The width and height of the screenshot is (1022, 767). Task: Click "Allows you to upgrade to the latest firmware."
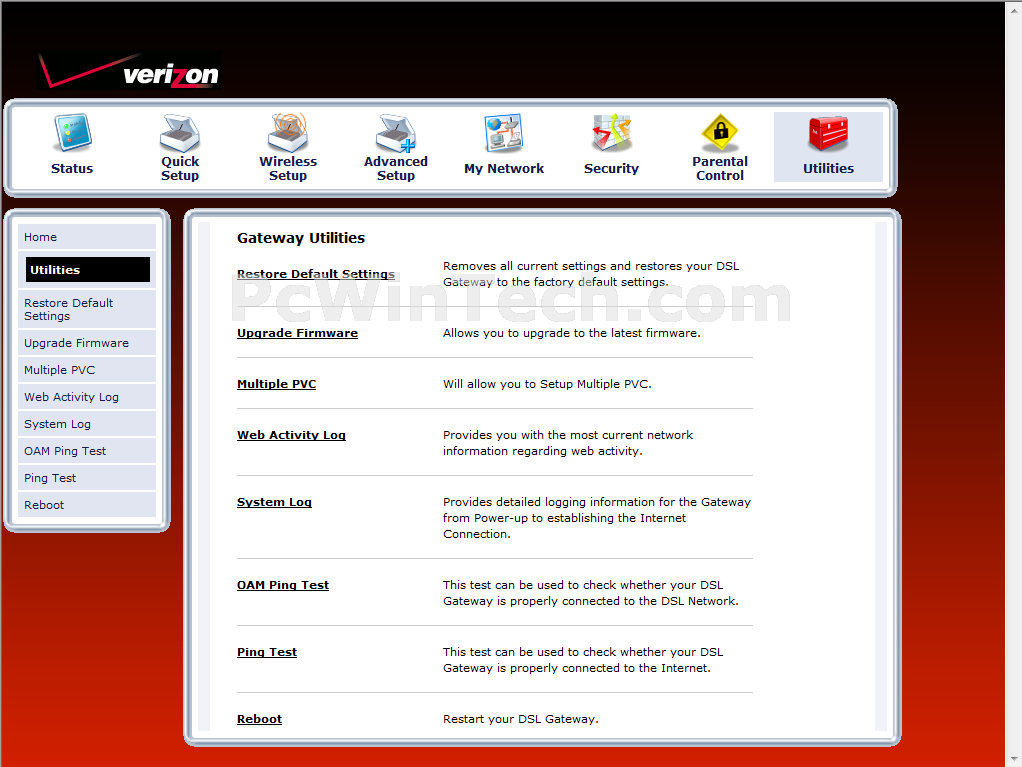tap(572, 333)
